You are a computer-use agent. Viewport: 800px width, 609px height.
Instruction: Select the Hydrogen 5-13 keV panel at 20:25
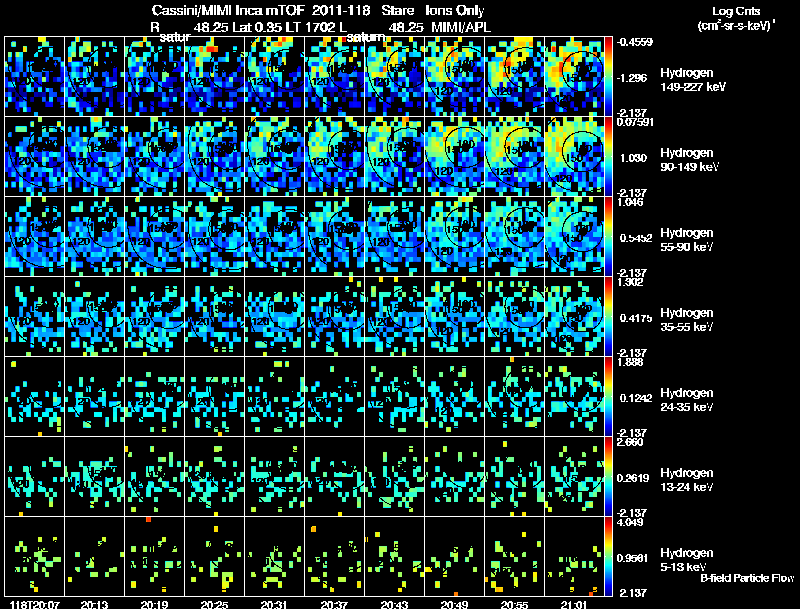(215, 556)
